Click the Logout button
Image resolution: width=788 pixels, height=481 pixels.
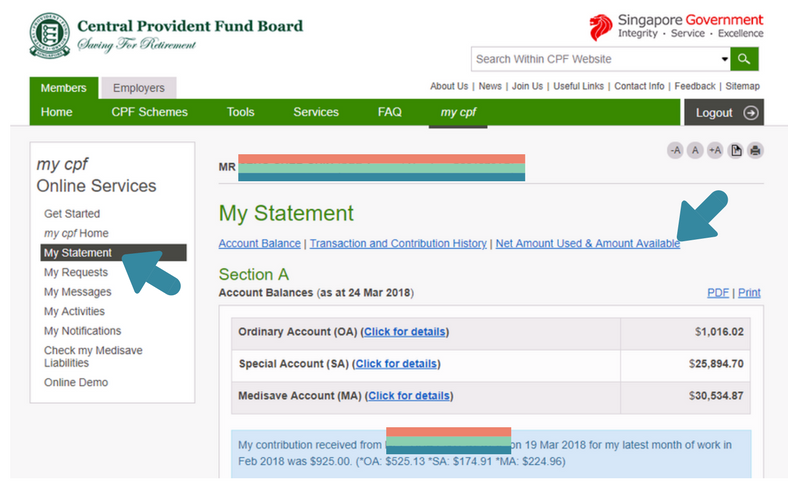coord(724,113)
